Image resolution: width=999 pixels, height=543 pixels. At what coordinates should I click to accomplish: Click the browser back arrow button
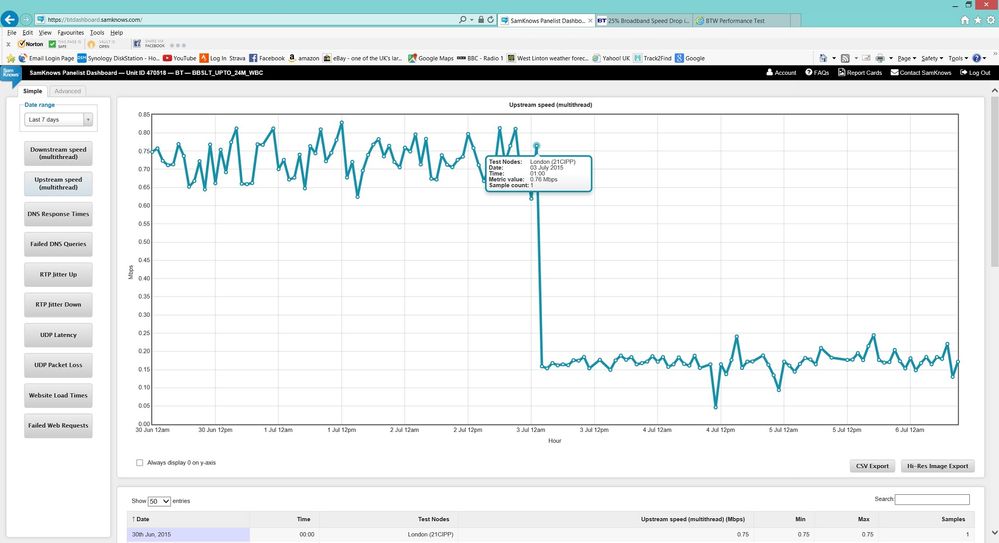point(10,19)
